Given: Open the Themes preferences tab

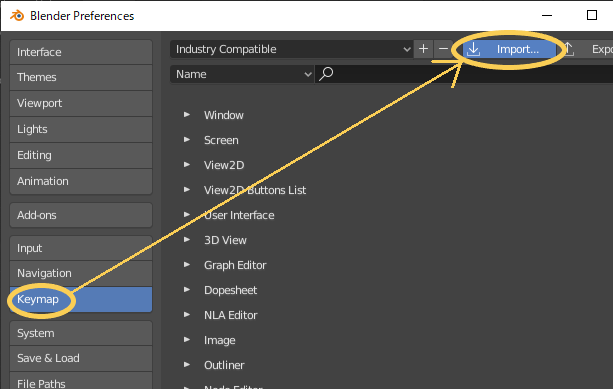Looking at the screenshot, I should [81, 77].
